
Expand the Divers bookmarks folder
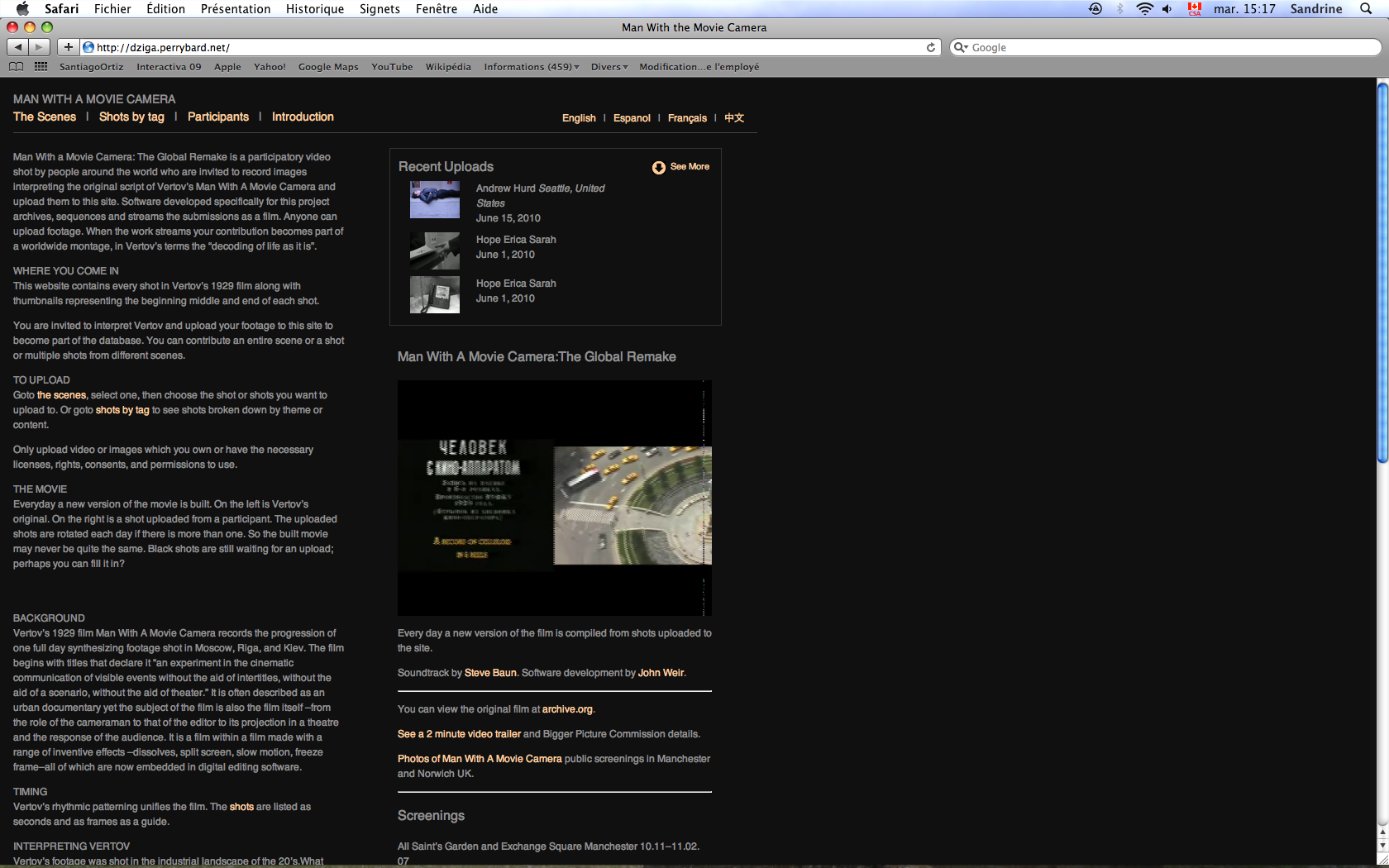(609, 67)
